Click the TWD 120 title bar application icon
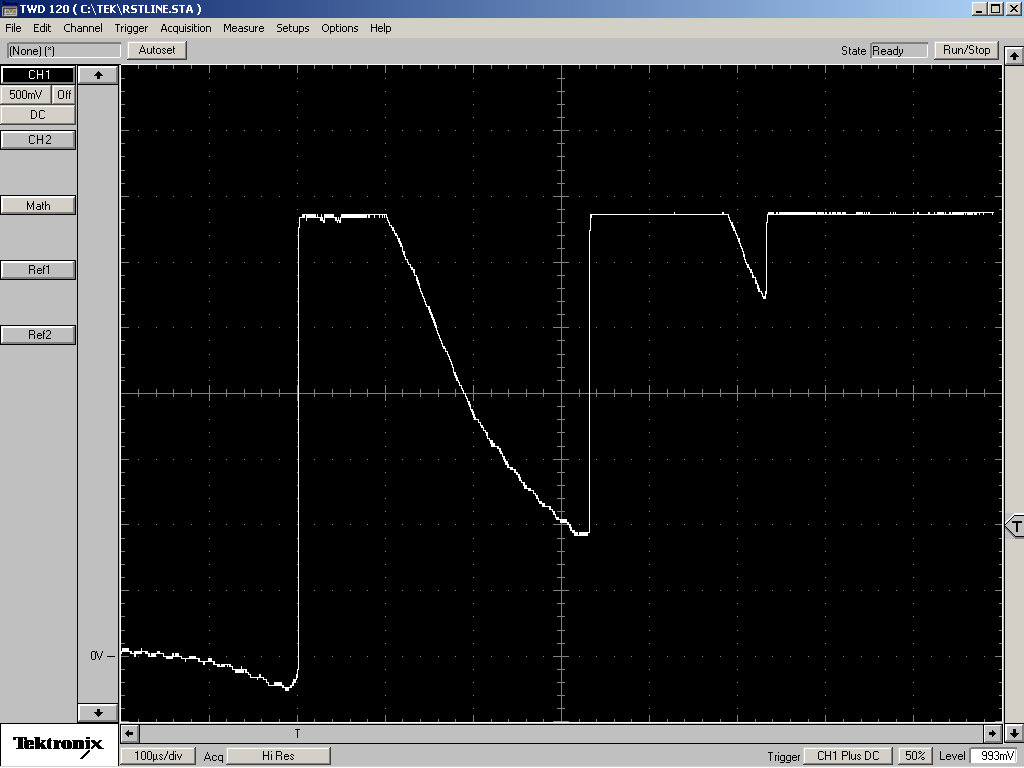 pyautogui.click(x=9, y=9)
